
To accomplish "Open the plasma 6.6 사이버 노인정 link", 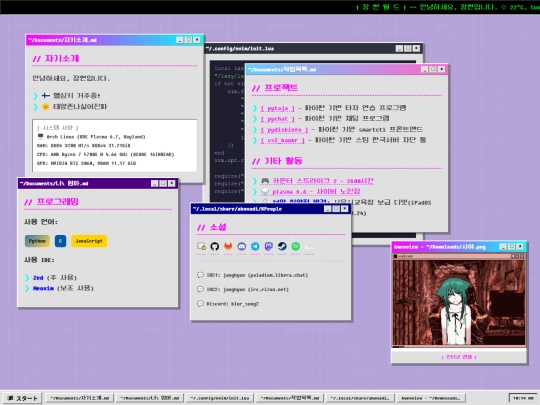I will point(316,191).
